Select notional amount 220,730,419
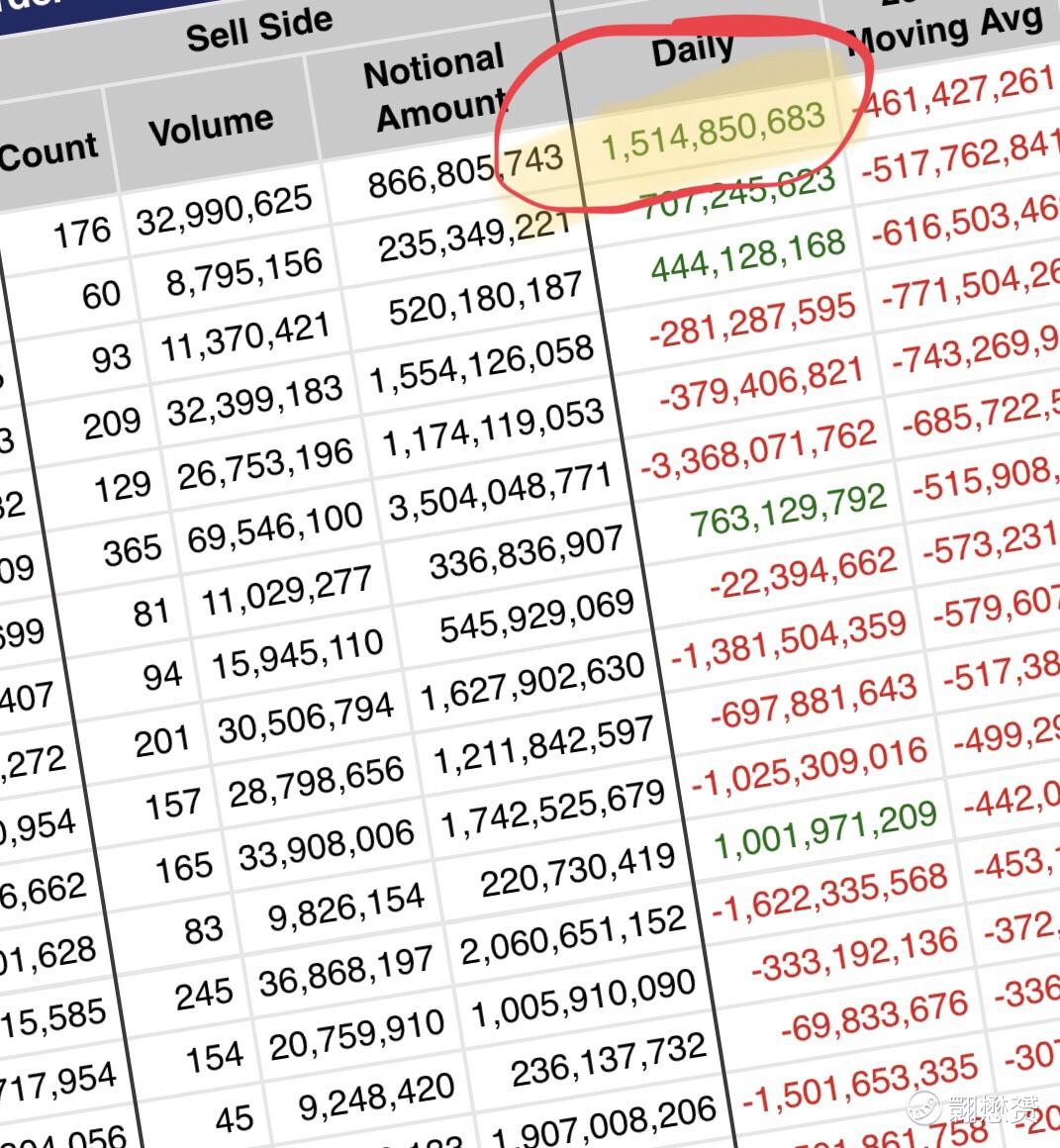Viewport: 1060px width, 1148px height. pos(578,870)
